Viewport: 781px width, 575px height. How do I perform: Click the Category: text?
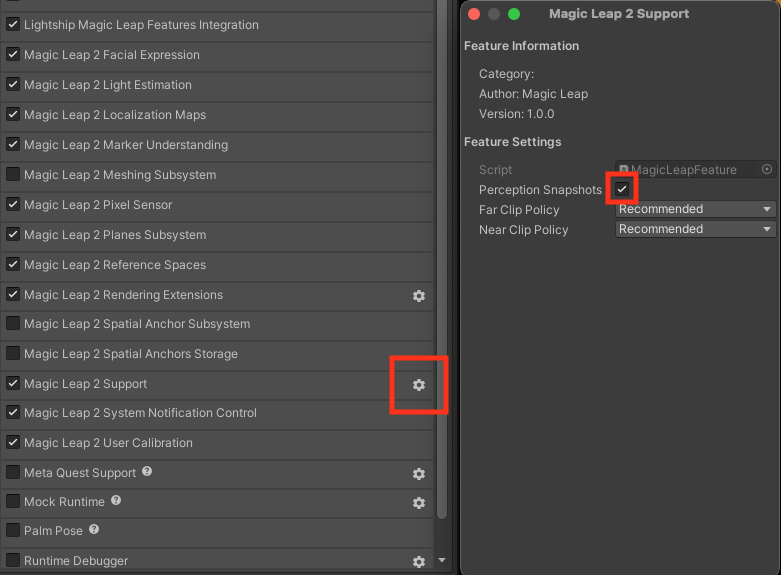click(507, 74)
